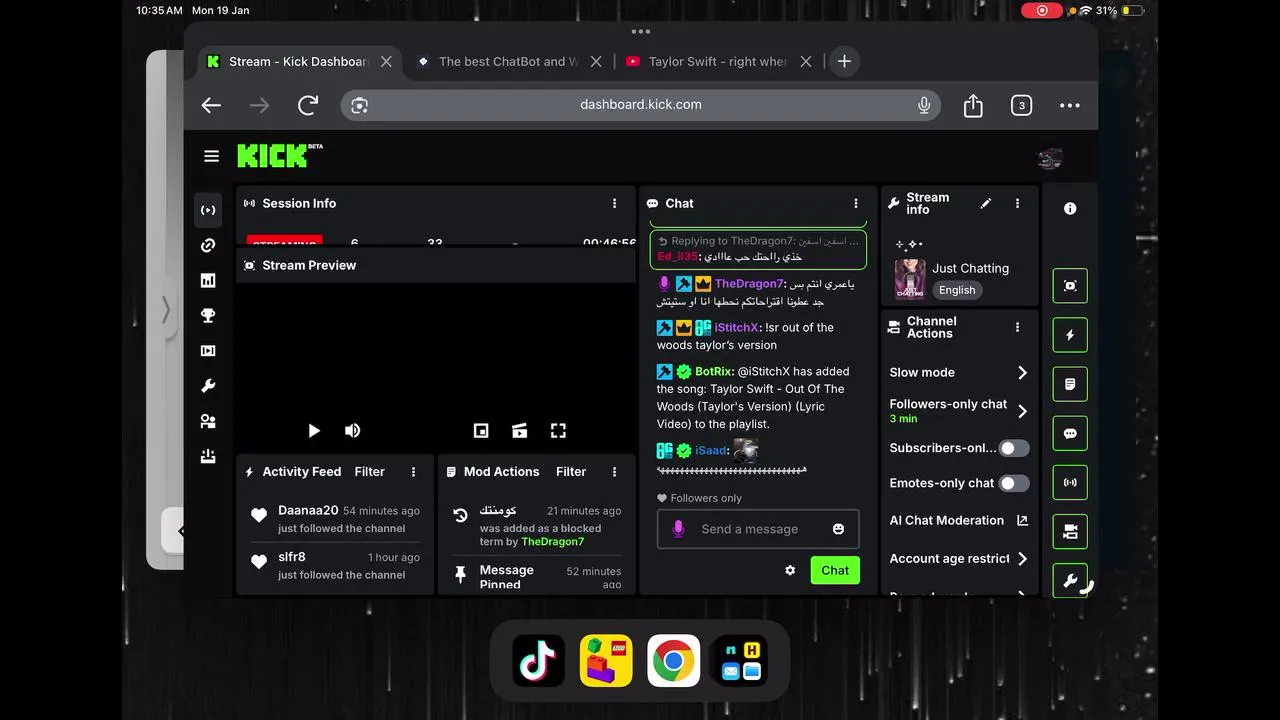The image size is (1280, 720).
Task: Open the trophy achievements icon in sidebar
Action: [x=208, y=315]
